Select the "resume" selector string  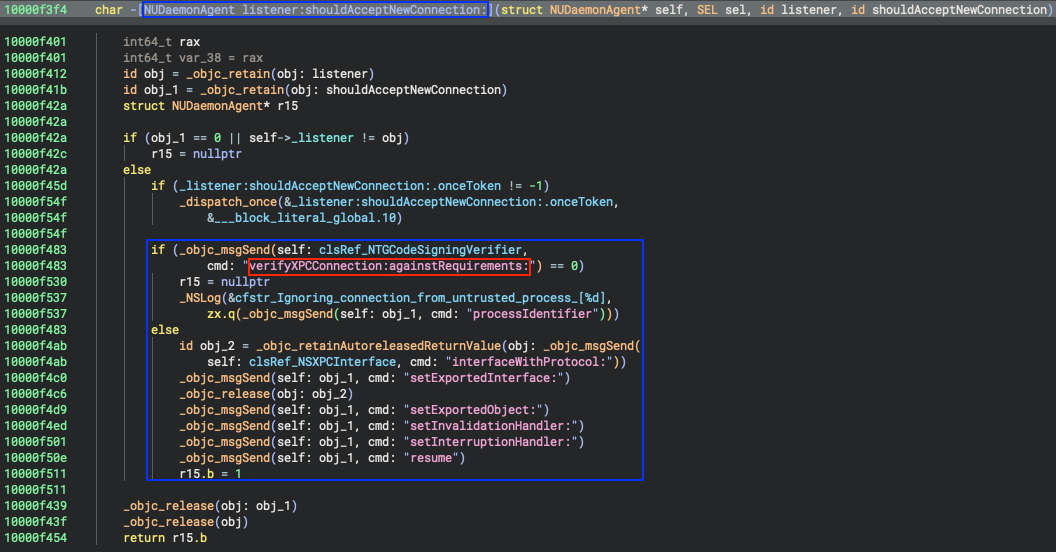coord(433,458)
